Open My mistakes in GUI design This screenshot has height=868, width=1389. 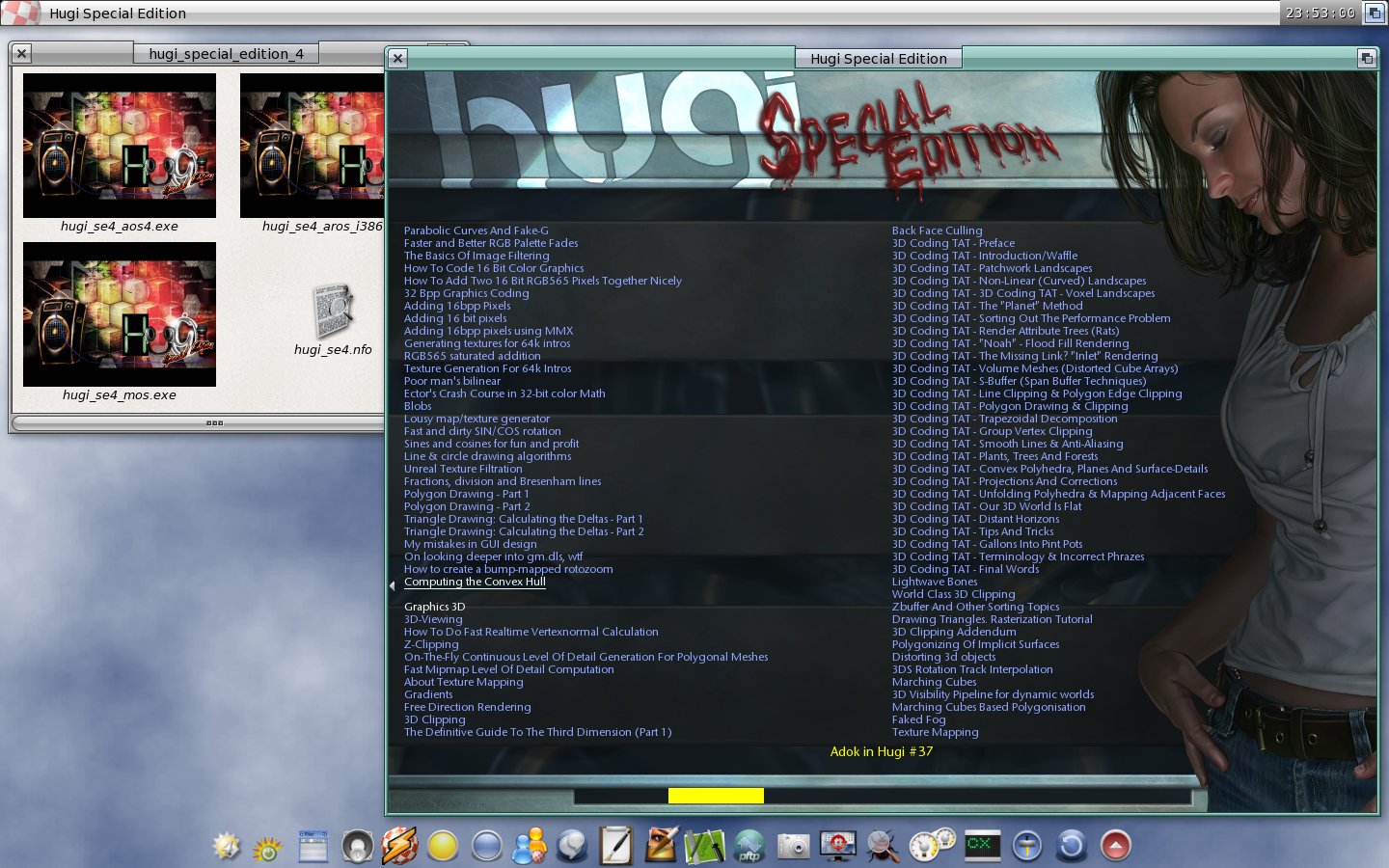click(471, 544)
